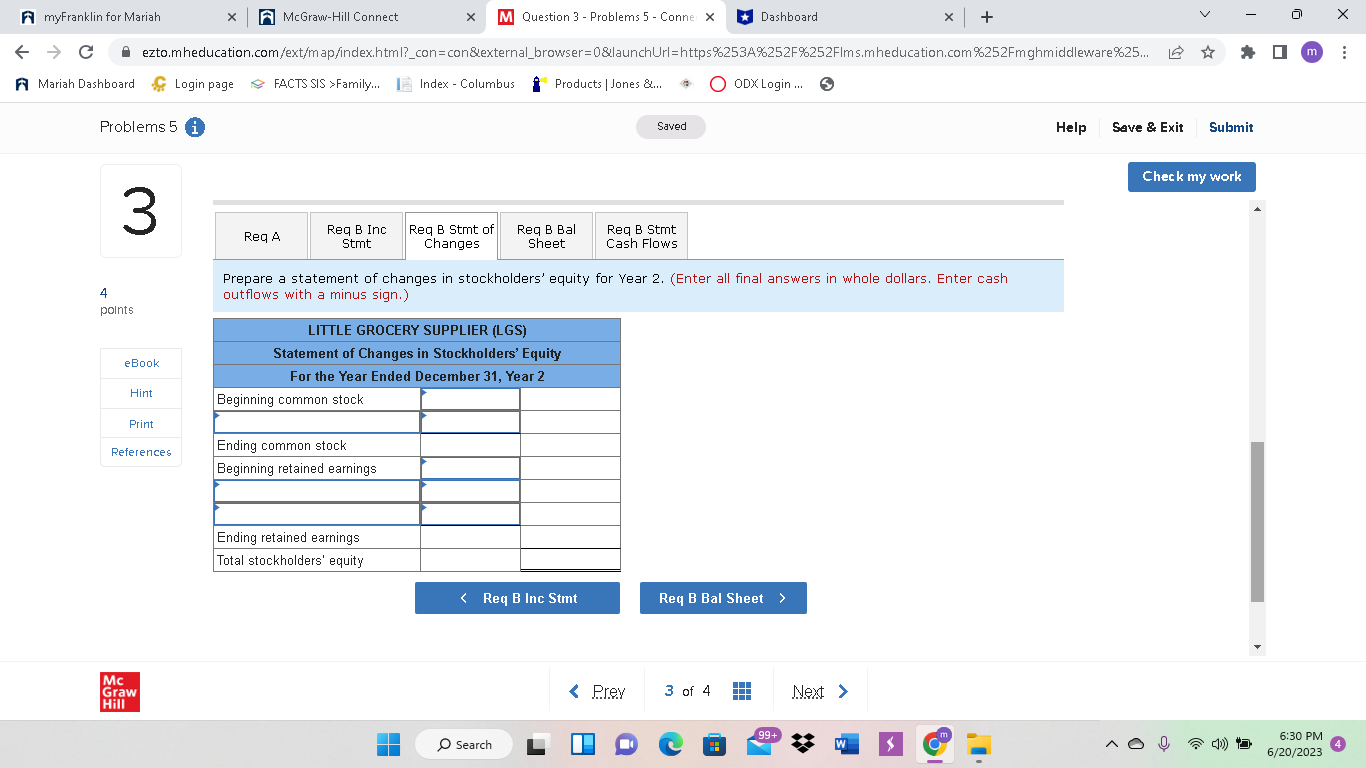Open the Chrome extensions puzzle icon
Viewport: 1366px width, 768px height.
click(1249, 52)
